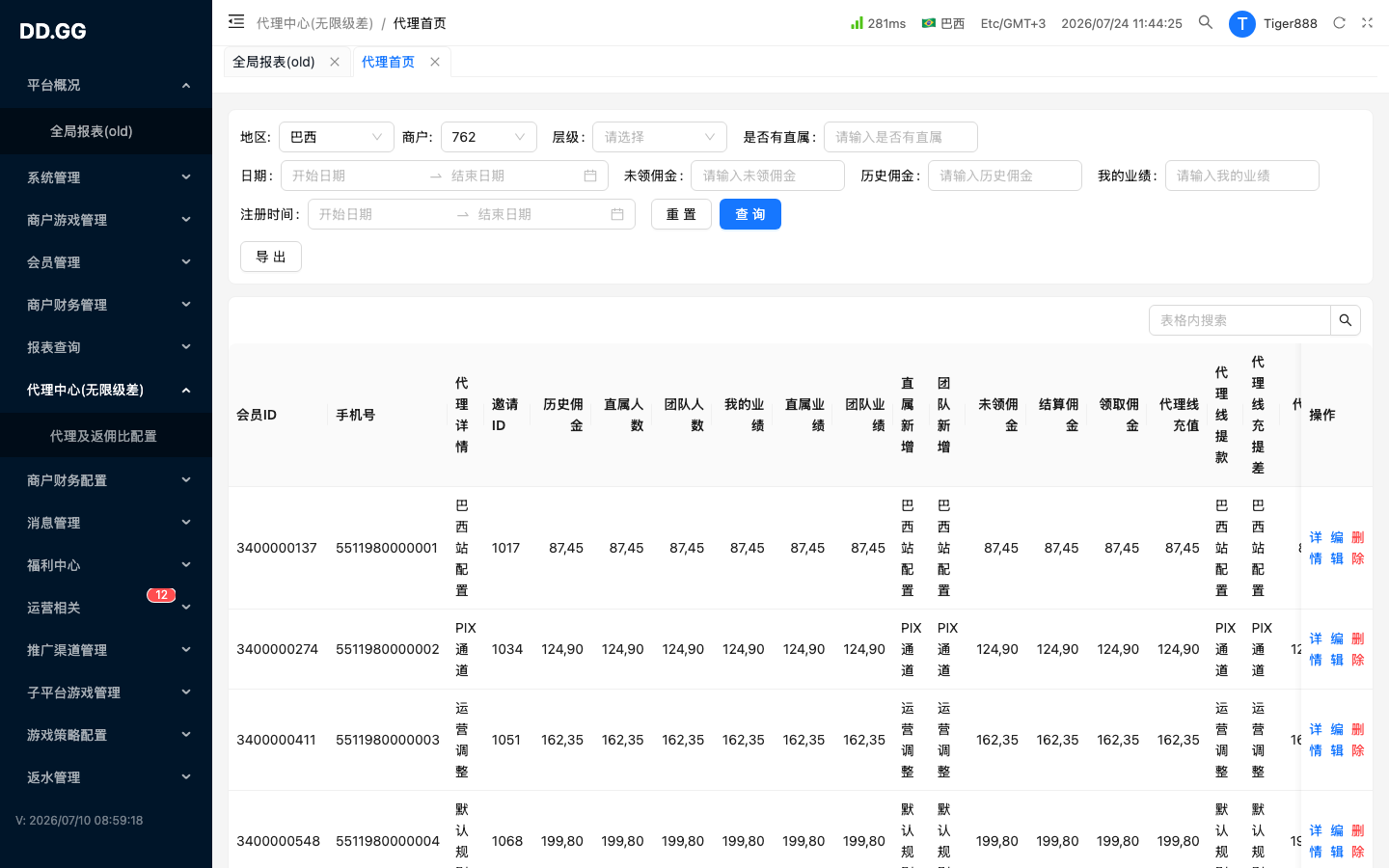Click the 导出 button
1389x868 pixels.
click(271, 257)
